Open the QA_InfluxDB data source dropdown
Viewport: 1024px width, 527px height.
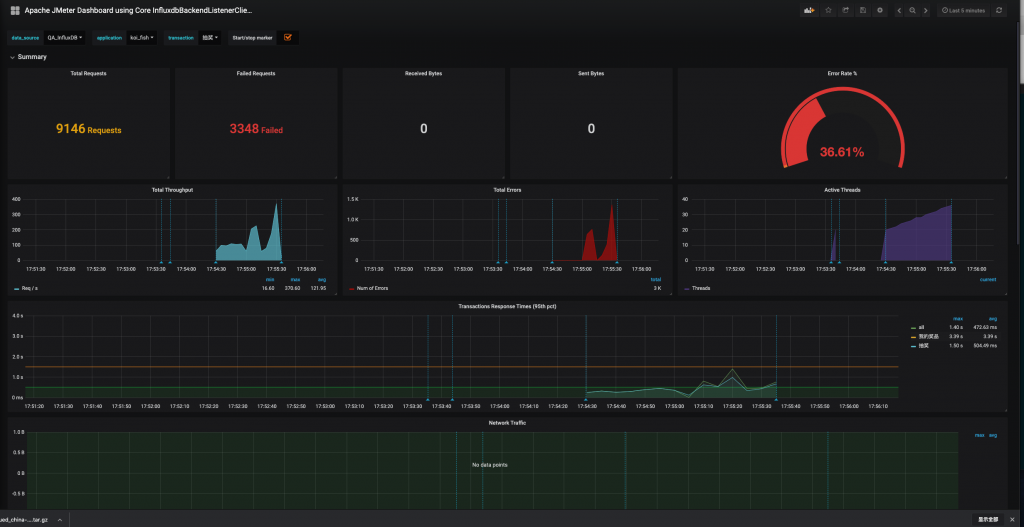[65, 37]
